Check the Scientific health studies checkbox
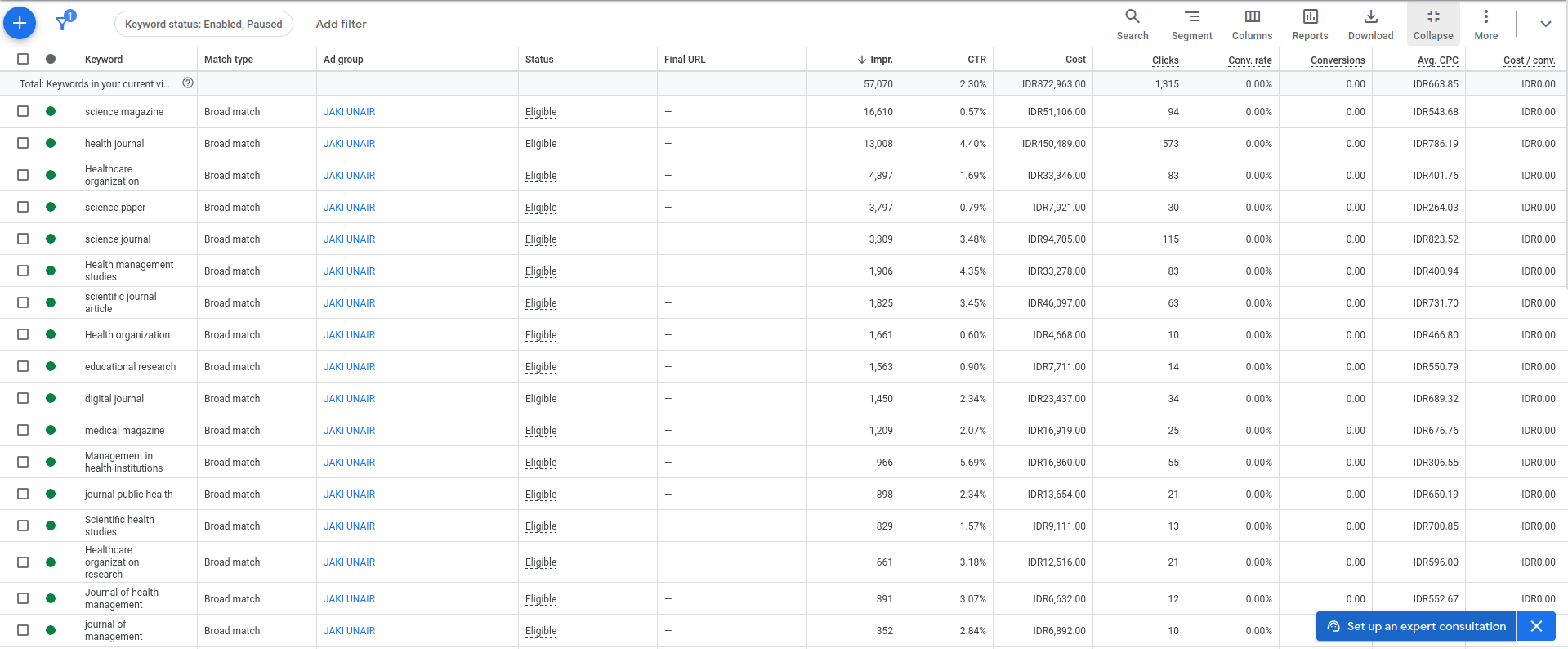The height and width of the screenshot is (649, 1568). [x=23, y=526]
